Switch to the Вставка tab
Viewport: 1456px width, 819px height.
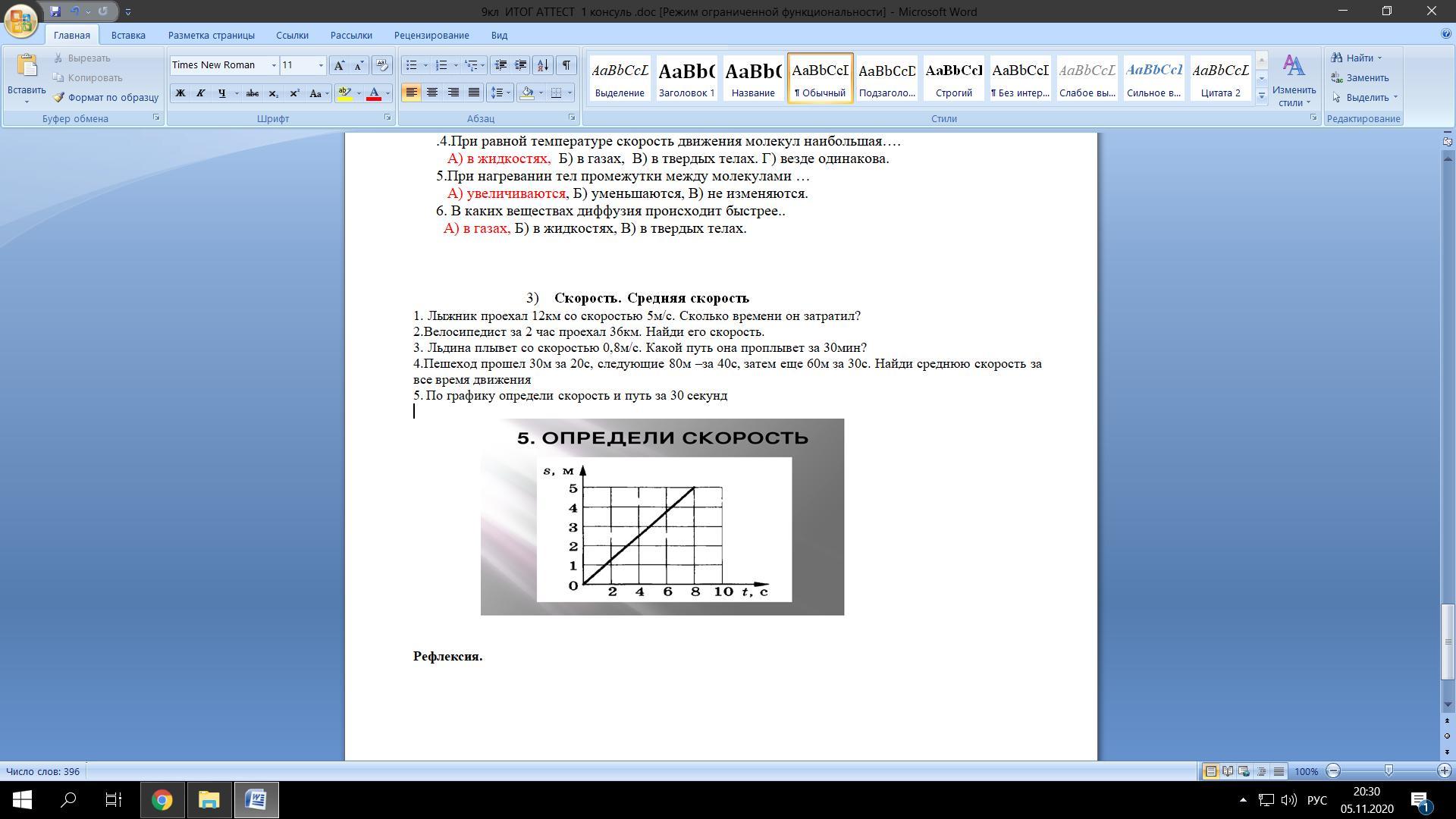128,35
